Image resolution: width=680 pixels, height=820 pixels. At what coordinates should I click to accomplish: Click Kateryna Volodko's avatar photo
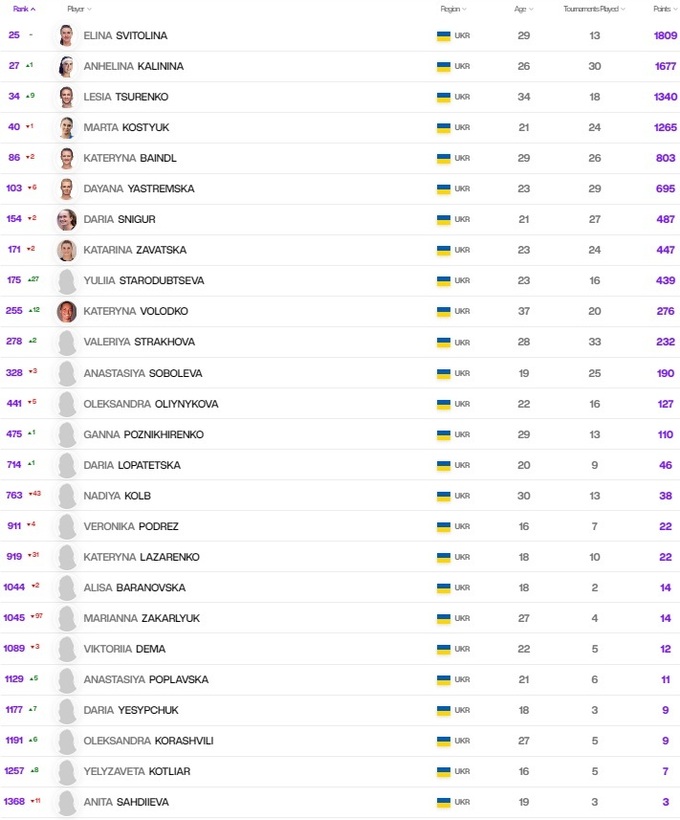coord(67,312)
